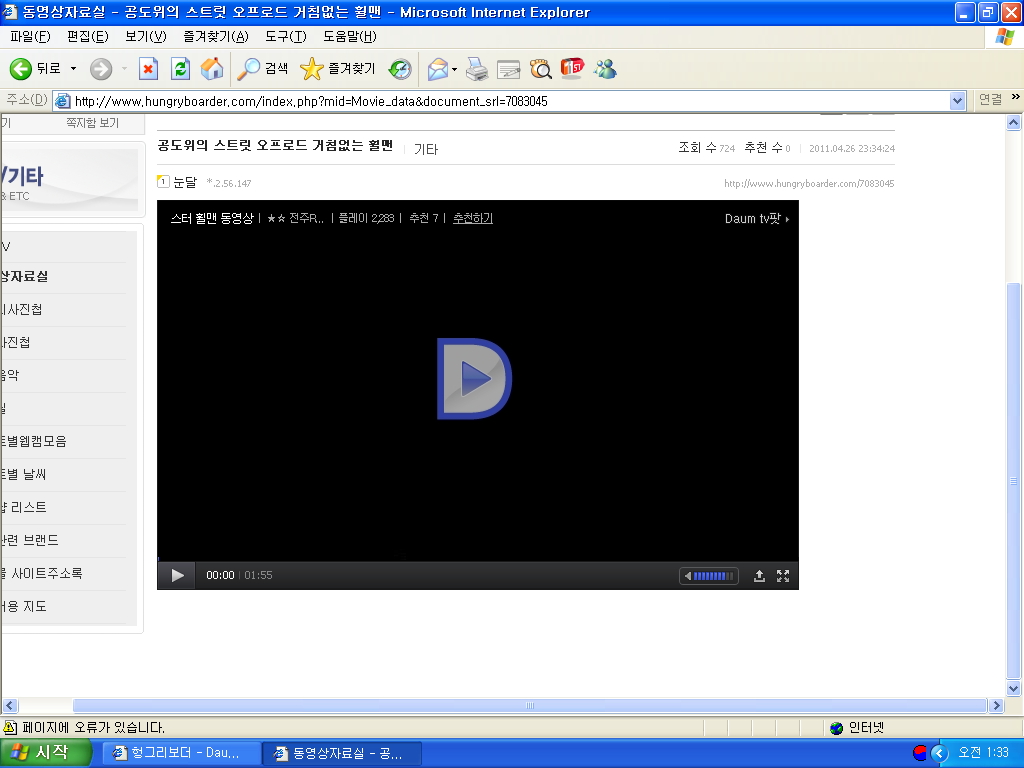Viewport: 1024px width, 768px height.
Task: Click the red 1st toolbar icon
Action: coord(572,69)
